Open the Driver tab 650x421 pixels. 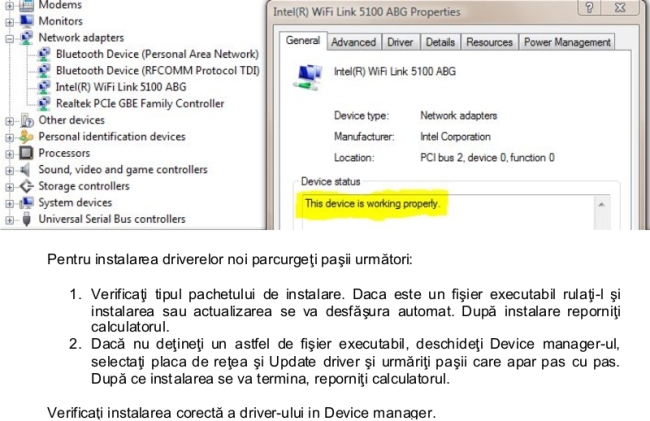[x=400, y=42]
